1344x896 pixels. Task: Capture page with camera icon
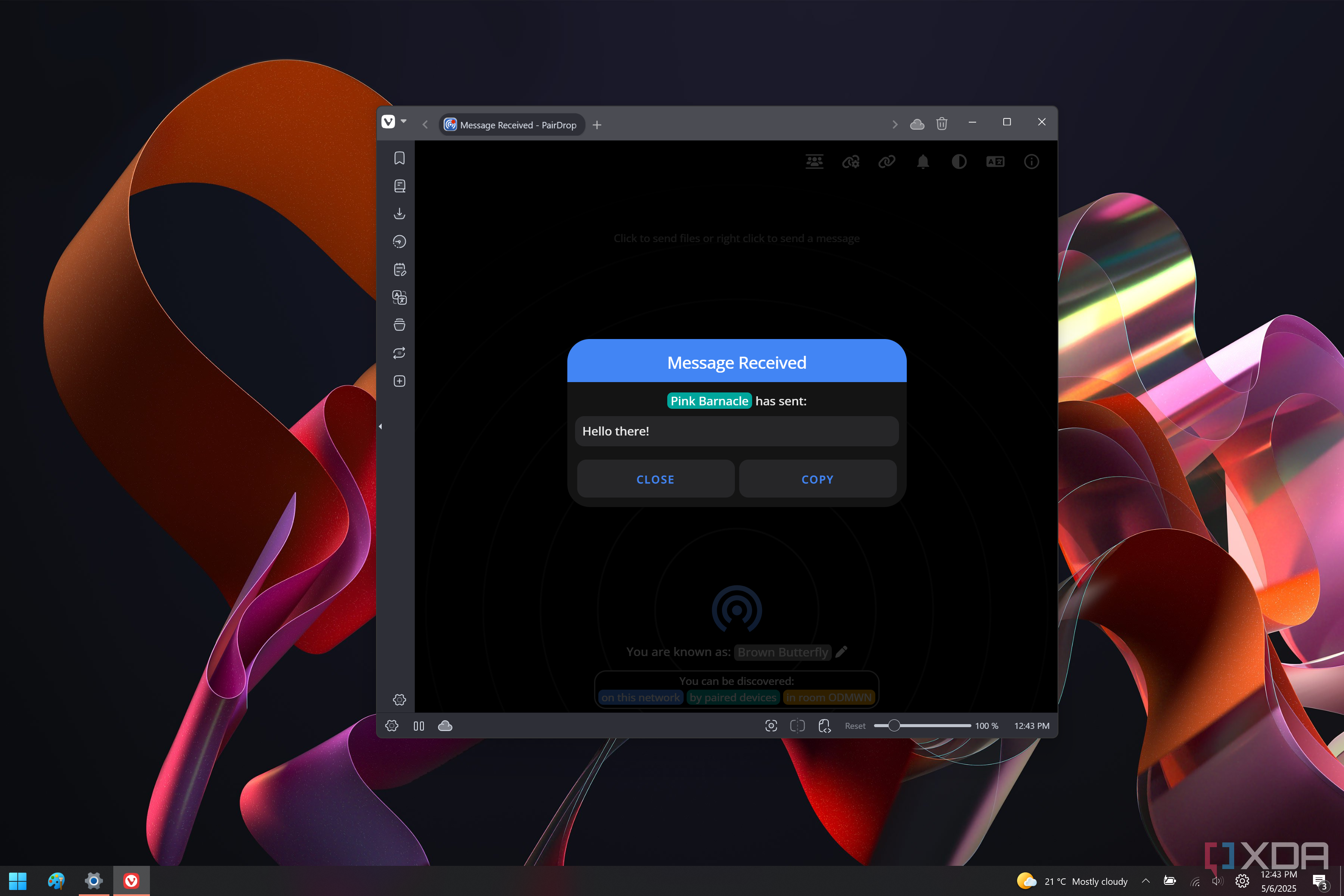pyautogui.click(x=771, y=726)
